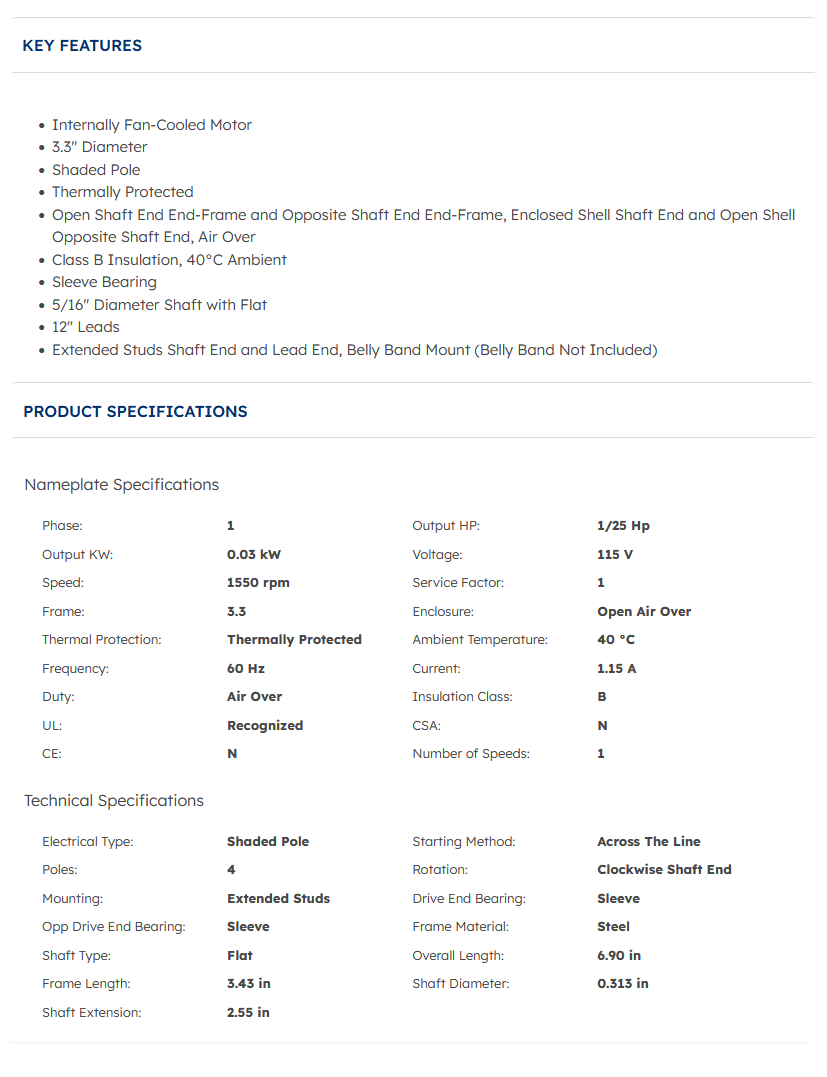Viewport: 827px width, 1077px height.
Task: Click the Internally Fan-Cooled Motor bullet
Action: 152,125
